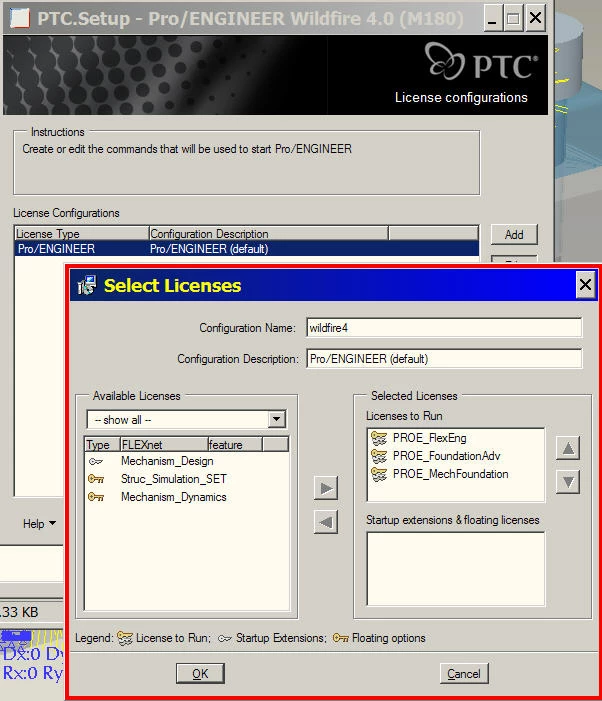Image resolution: width=602 pixels, height=701 pixels.
Task: Click the Type column header
Action: pyautogui.click(x=102, y=444)
